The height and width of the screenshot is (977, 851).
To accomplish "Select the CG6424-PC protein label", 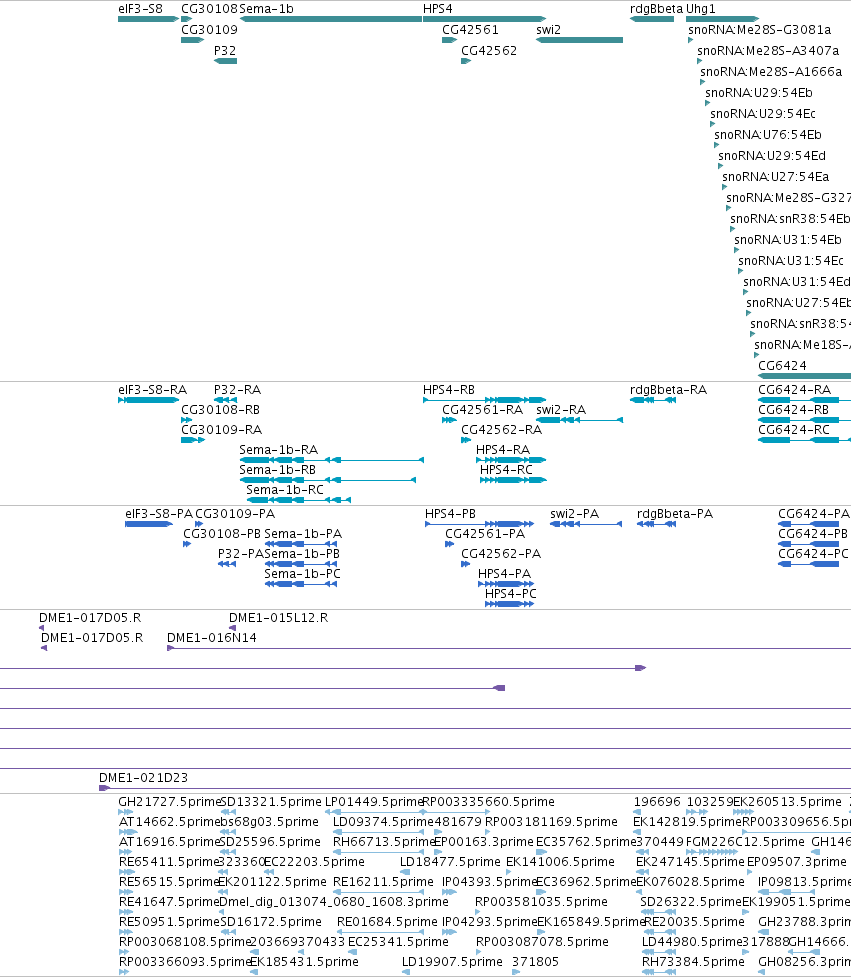I will point(813,553).
